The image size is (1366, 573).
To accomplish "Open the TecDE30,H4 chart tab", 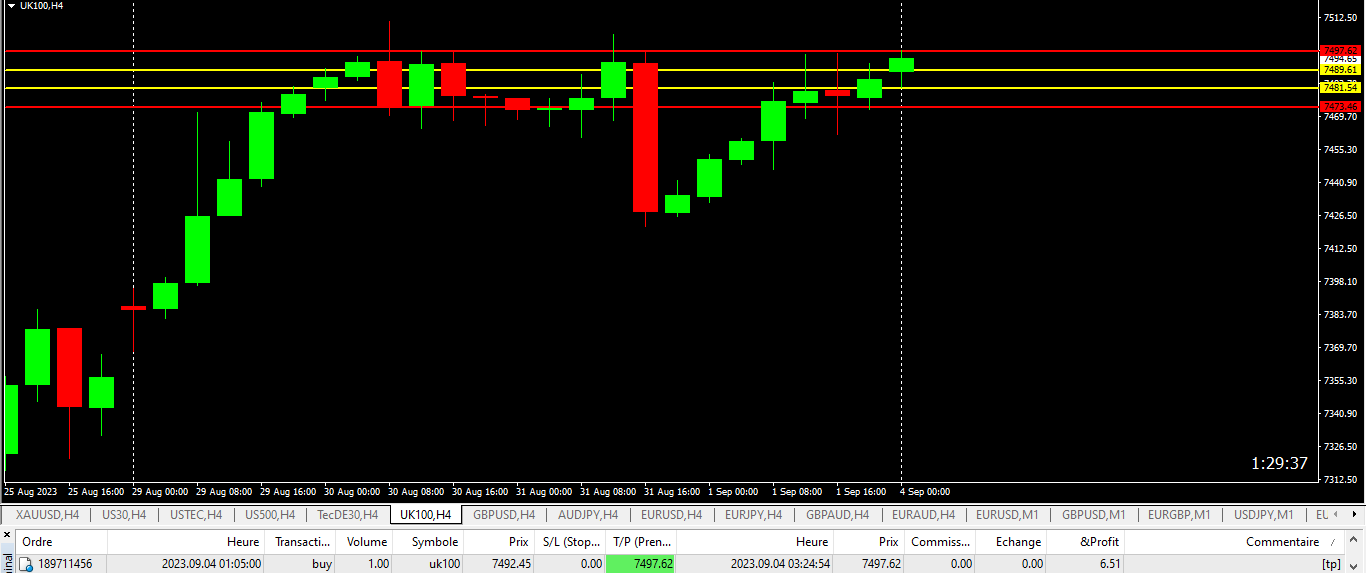I will click(347, 515).
